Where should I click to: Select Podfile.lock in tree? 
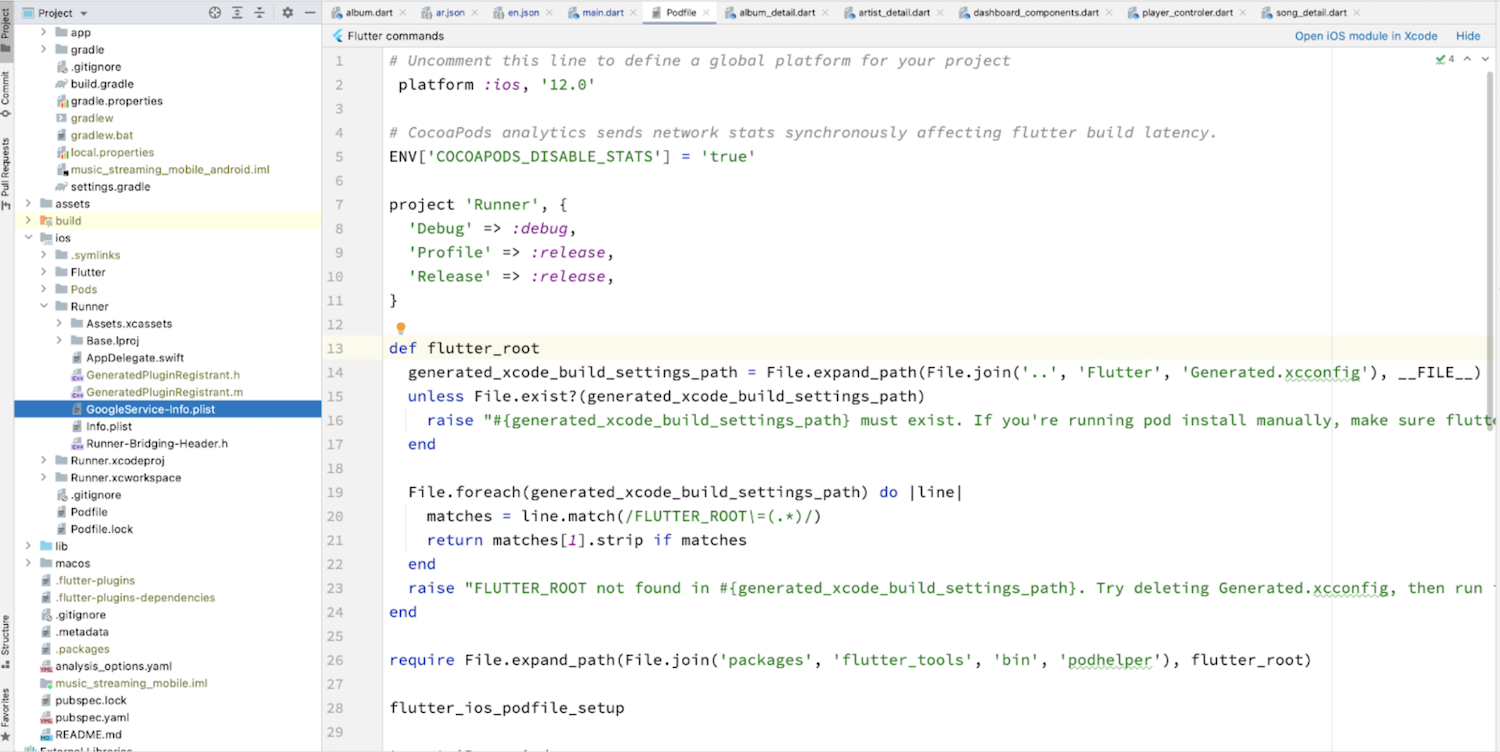click(102, 529)
